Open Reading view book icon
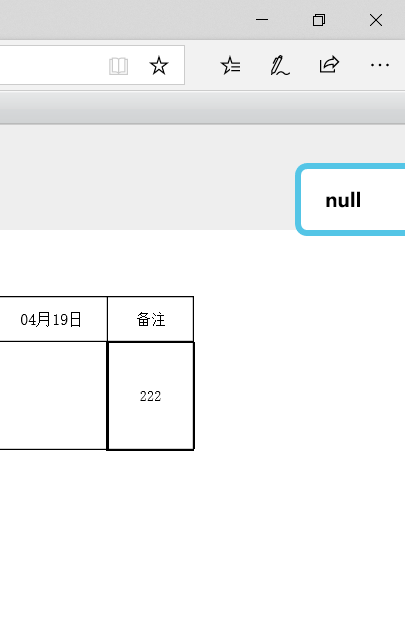 [118, 66]
